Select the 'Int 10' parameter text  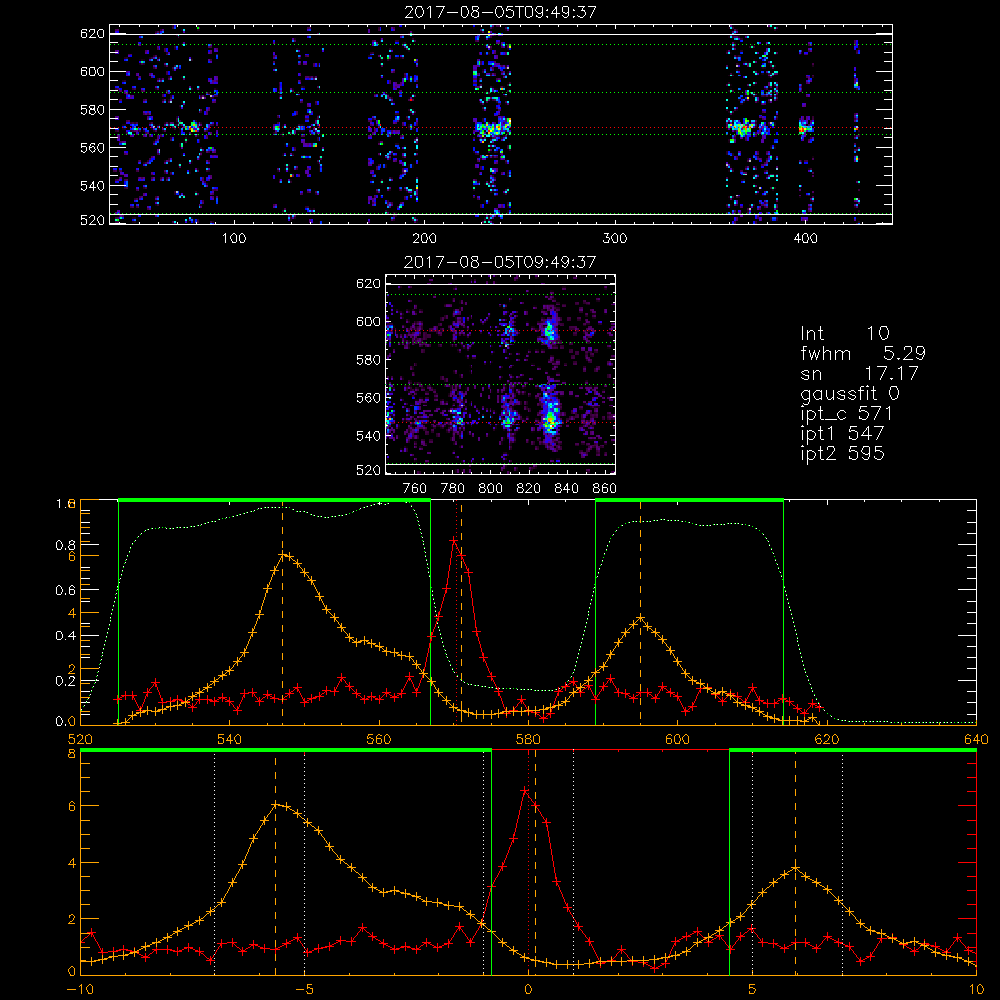(x=844, y=333)
